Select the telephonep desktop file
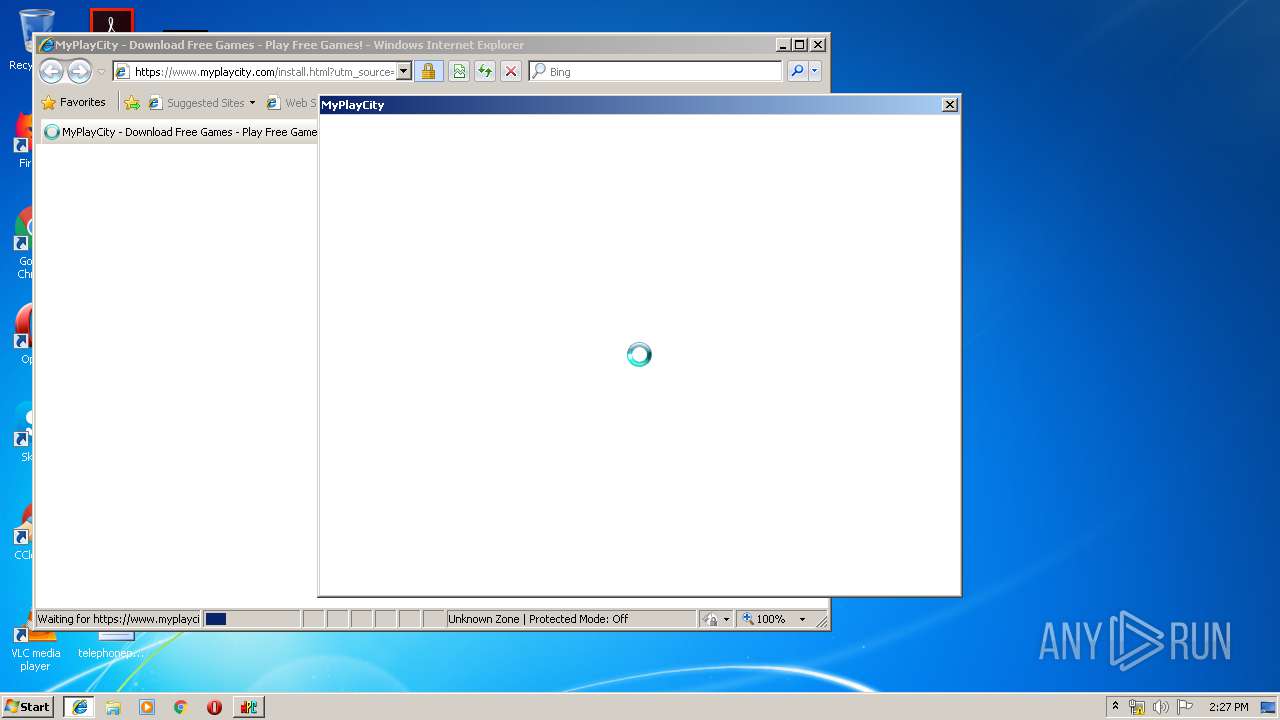Image resolution: width=1280 pixels, height=720 pixels. click(x=111, y=646)
